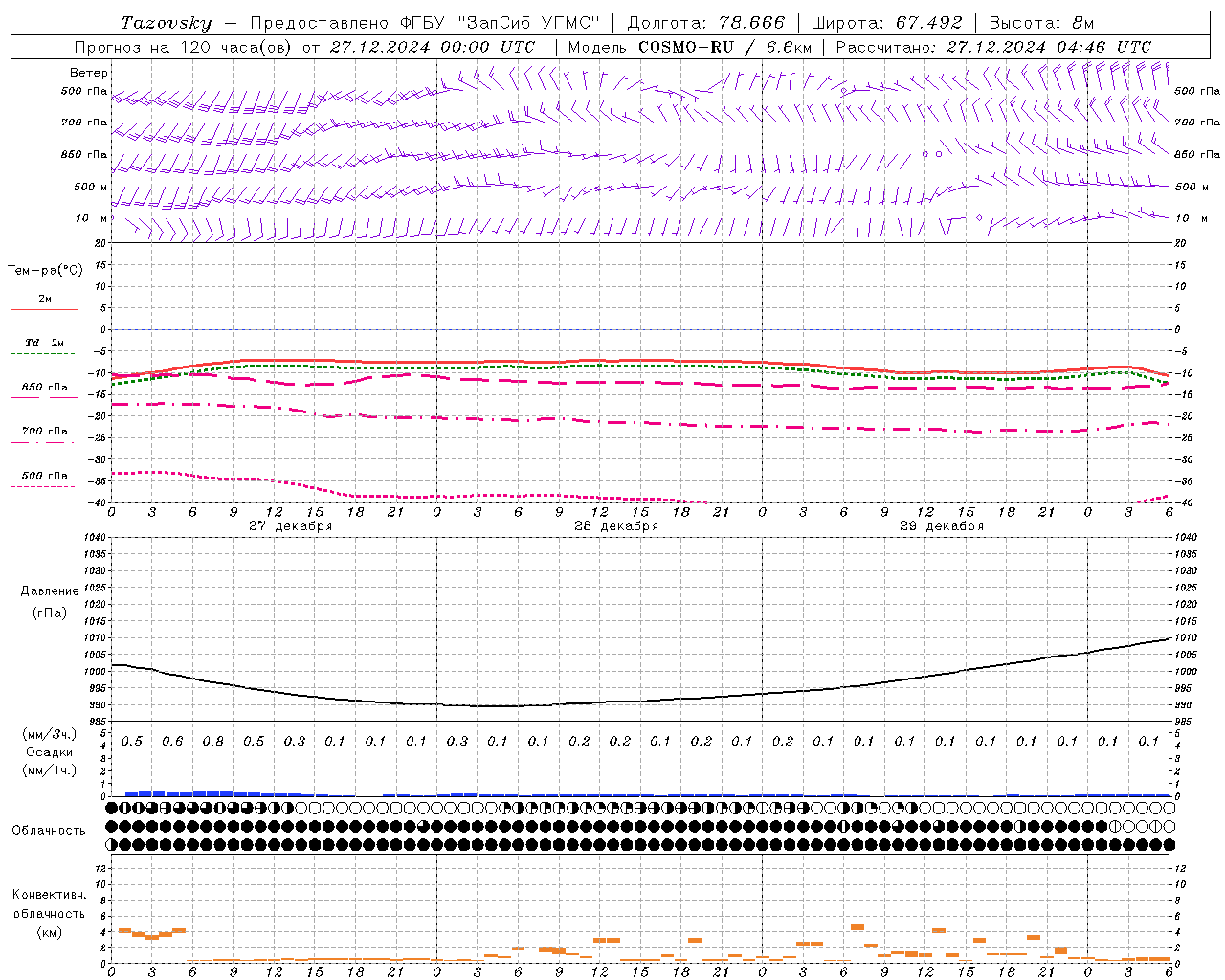Click the date label 29 декабря
The width and height of the screenshot is (1225, 980).
pyautogui.click(x=942, y=526)
